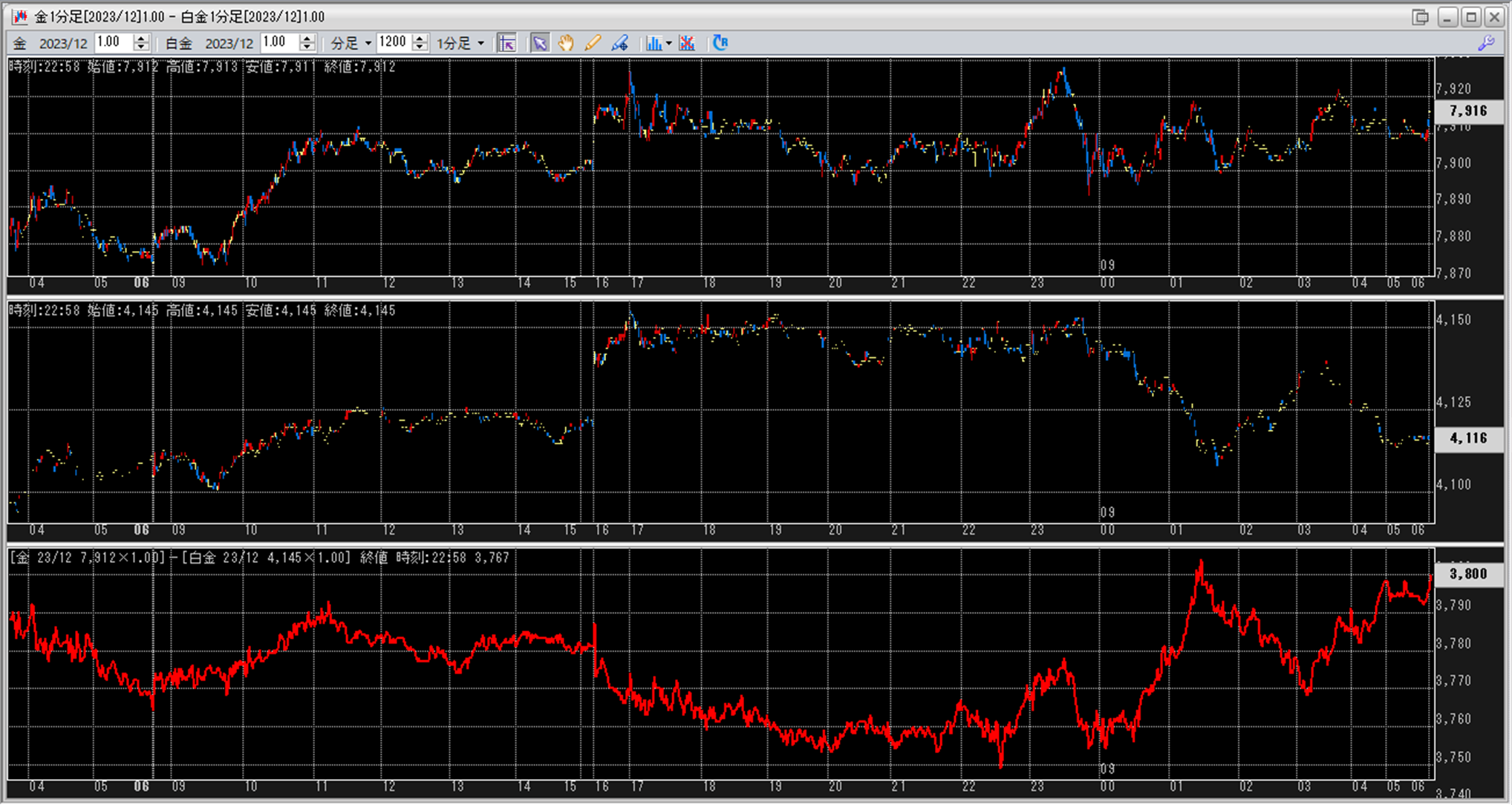
Task: Open the 1分足 interval dropdown
Action: pyautogui.click(x=480, y=43)
